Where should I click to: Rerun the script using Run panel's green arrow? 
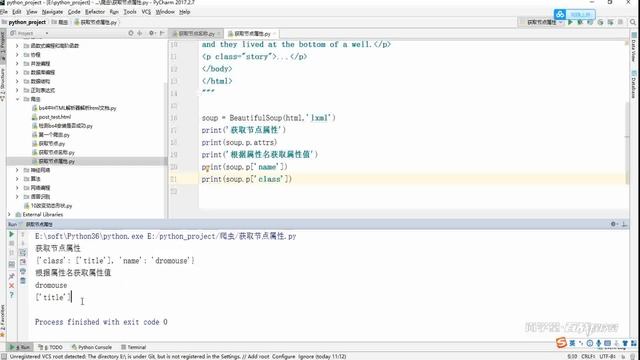tap(11, 234)
